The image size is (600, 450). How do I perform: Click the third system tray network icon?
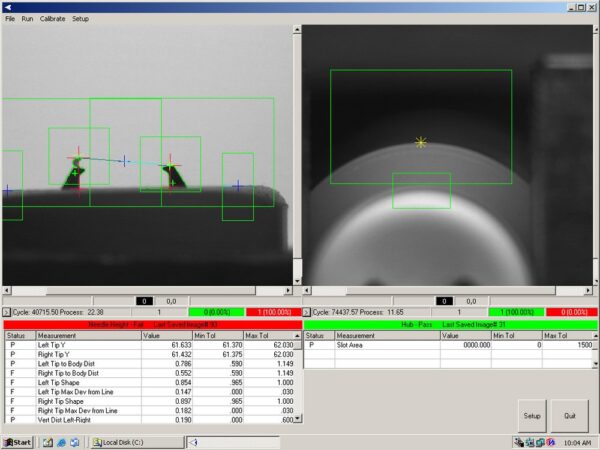tap(540, 443)
